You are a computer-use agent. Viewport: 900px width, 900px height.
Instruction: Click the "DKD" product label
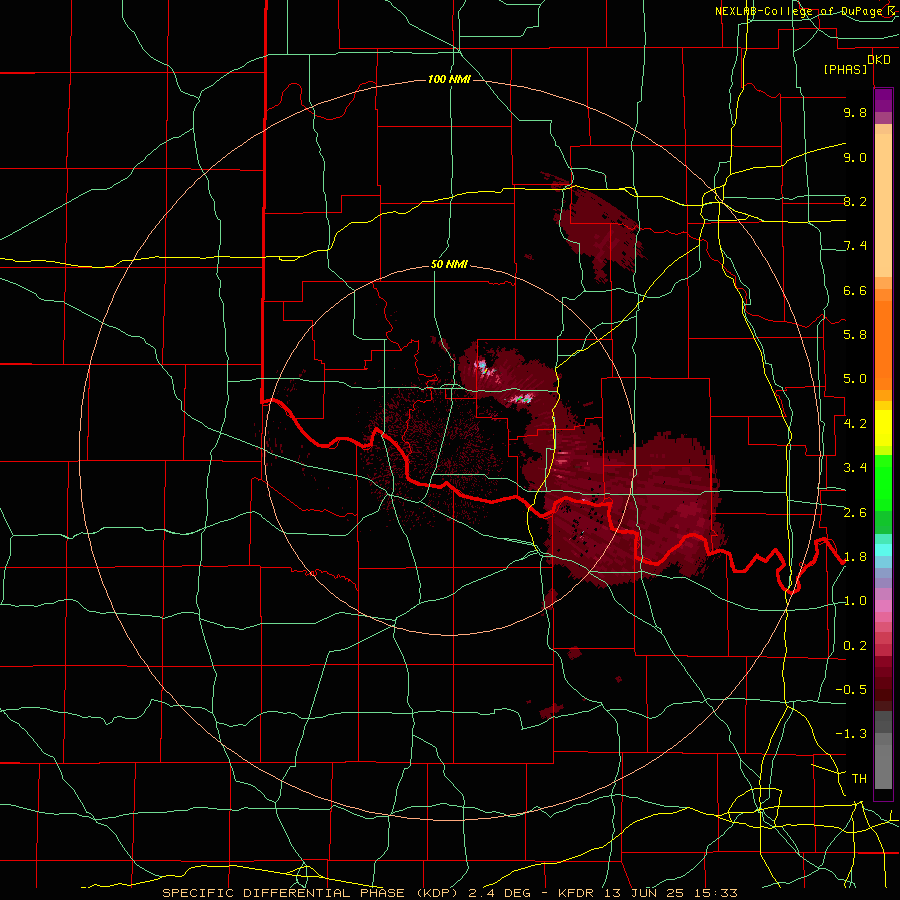(x=879, y=60)
